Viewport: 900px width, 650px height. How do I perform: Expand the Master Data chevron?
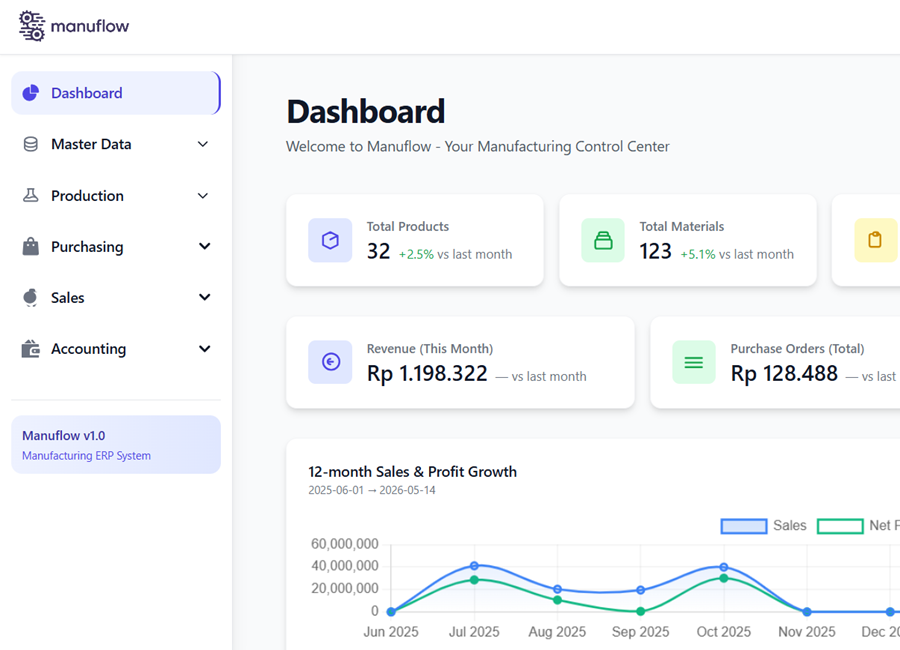click(203, 144)
